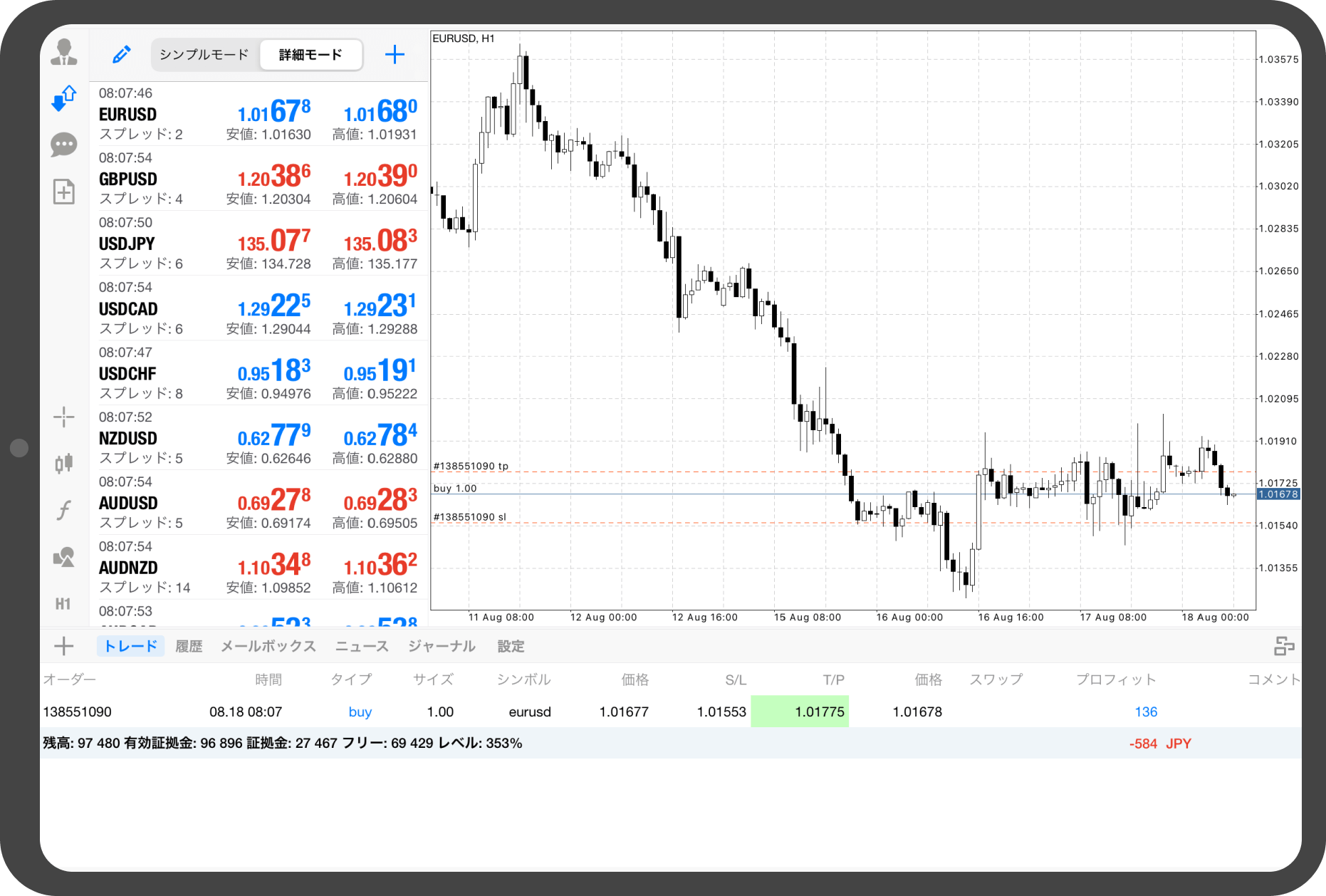Open the 履歴 tab
This screenshot has width=1326, height=896.
pyautogui.click(x=189, y=646)
